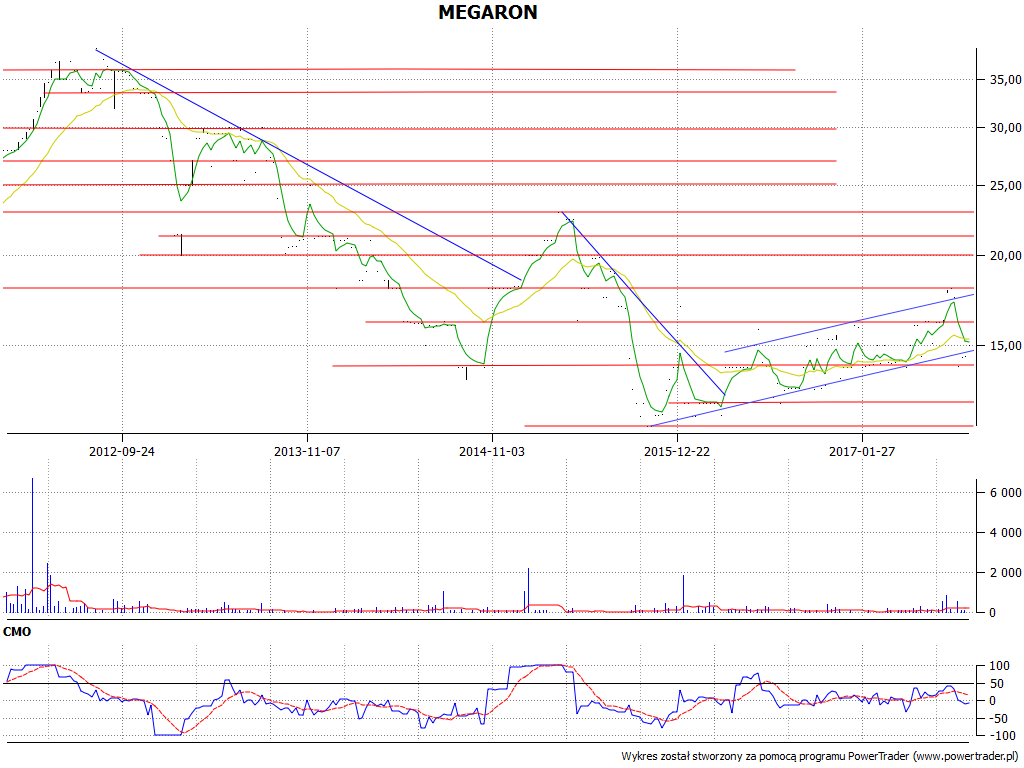The width and height of the screenshot is (1024, 768).
Task: Click the 100 CMO axis value
Action: point(1000,666)
